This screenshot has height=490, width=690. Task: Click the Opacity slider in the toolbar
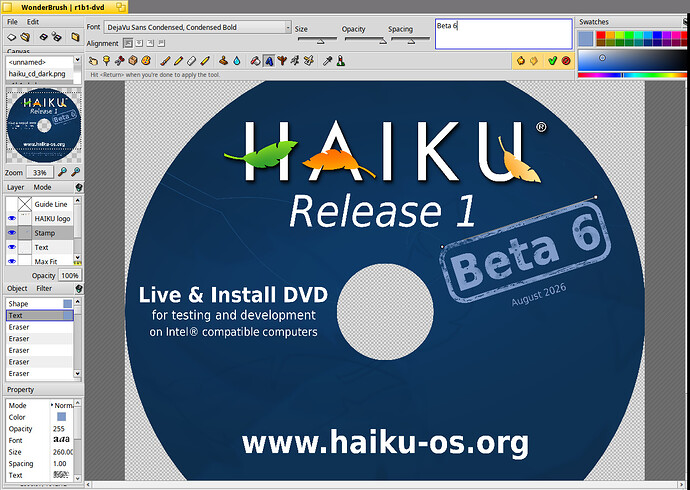366,40
